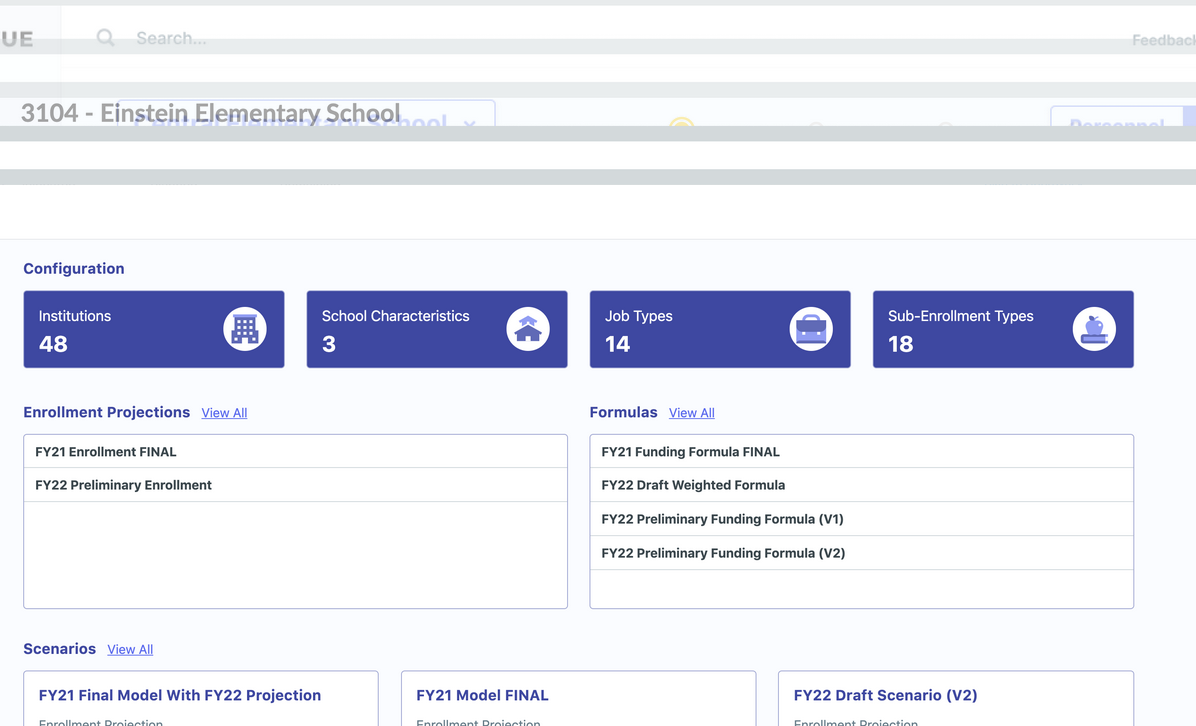Click the Sub-Enrollment Types apple icon

point(1093,329)
